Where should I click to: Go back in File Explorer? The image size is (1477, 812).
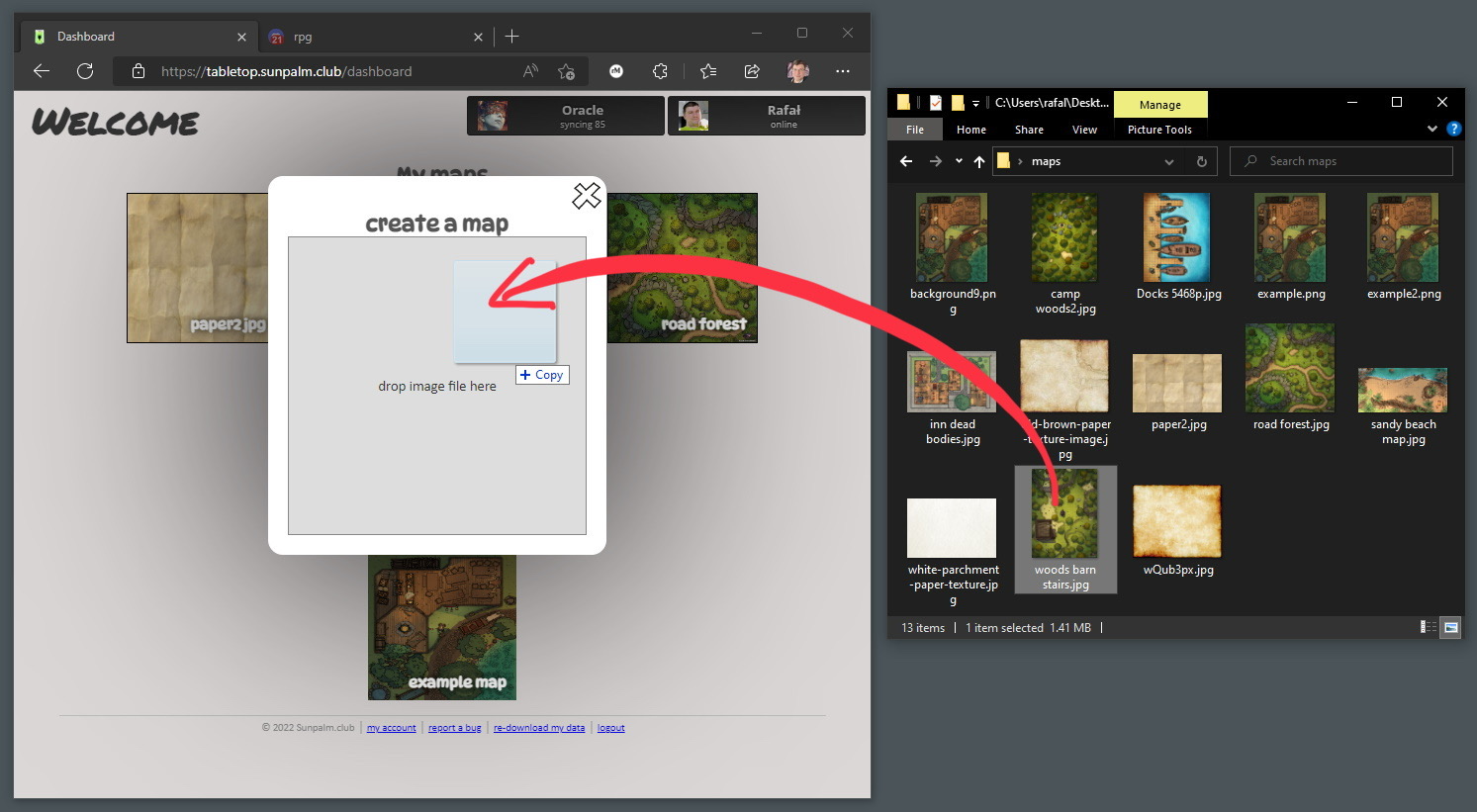click(906, 161)
